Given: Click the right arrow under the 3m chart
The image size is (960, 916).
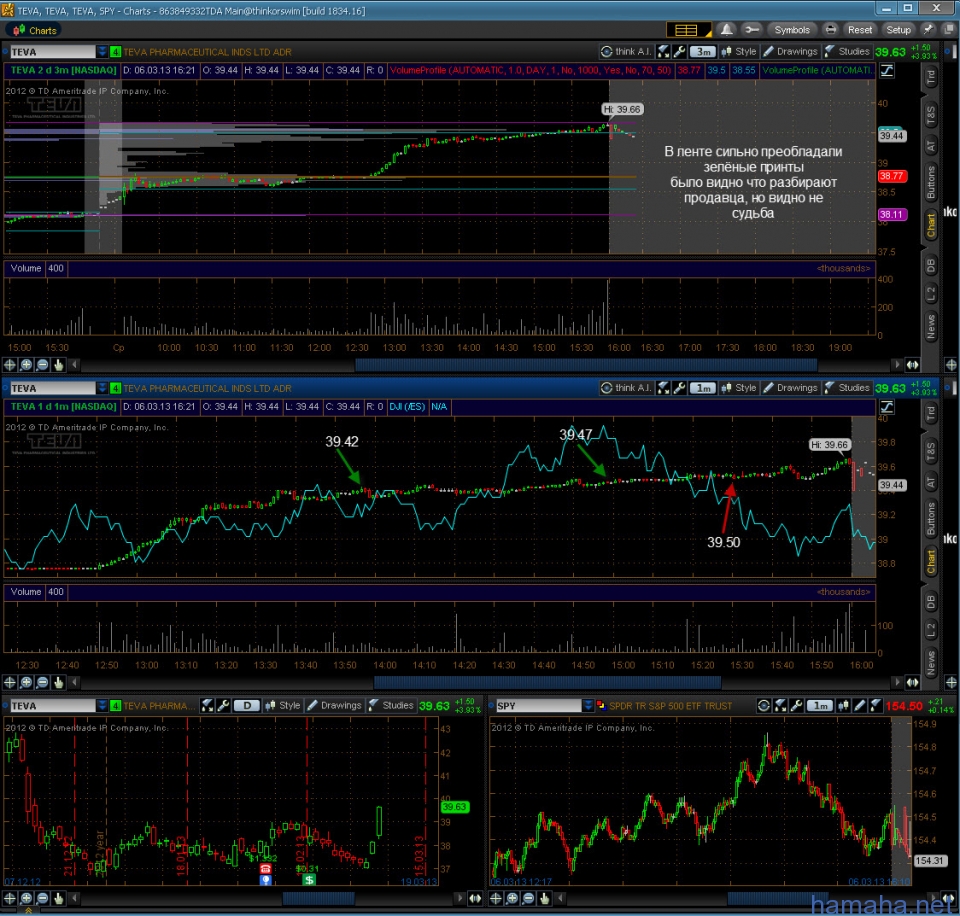Looking at the screenshot, I should click(897, 365).
